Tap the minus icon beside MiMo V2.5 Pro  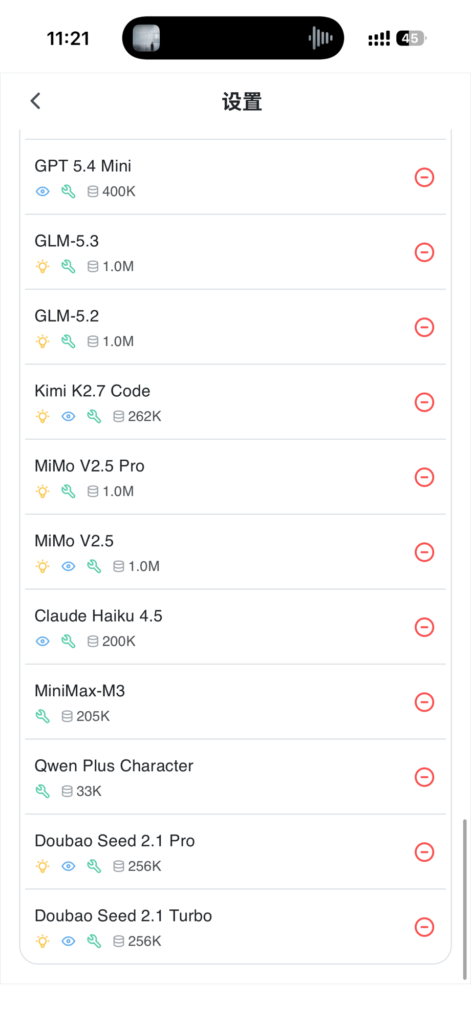425,477
